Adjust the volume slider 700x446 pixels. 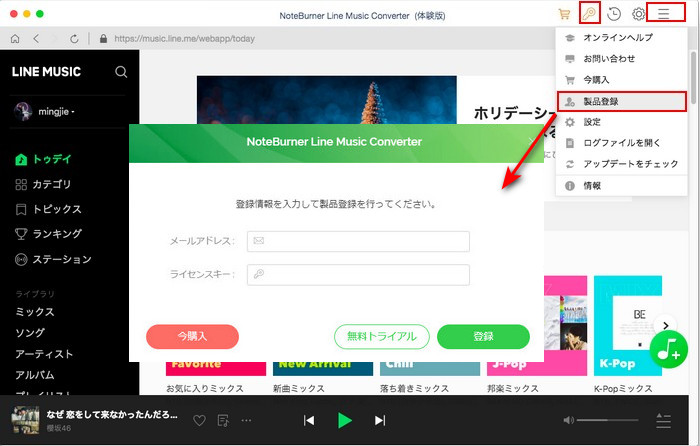607,420
